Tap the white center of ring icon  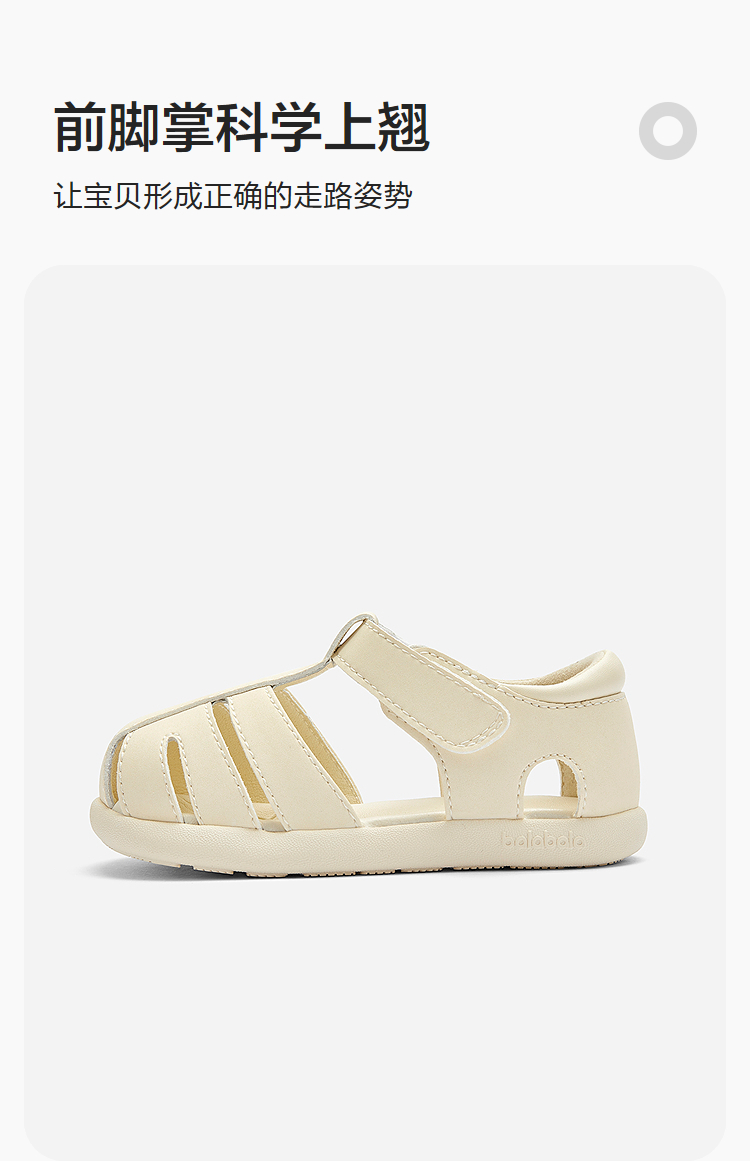coord(668,131)
